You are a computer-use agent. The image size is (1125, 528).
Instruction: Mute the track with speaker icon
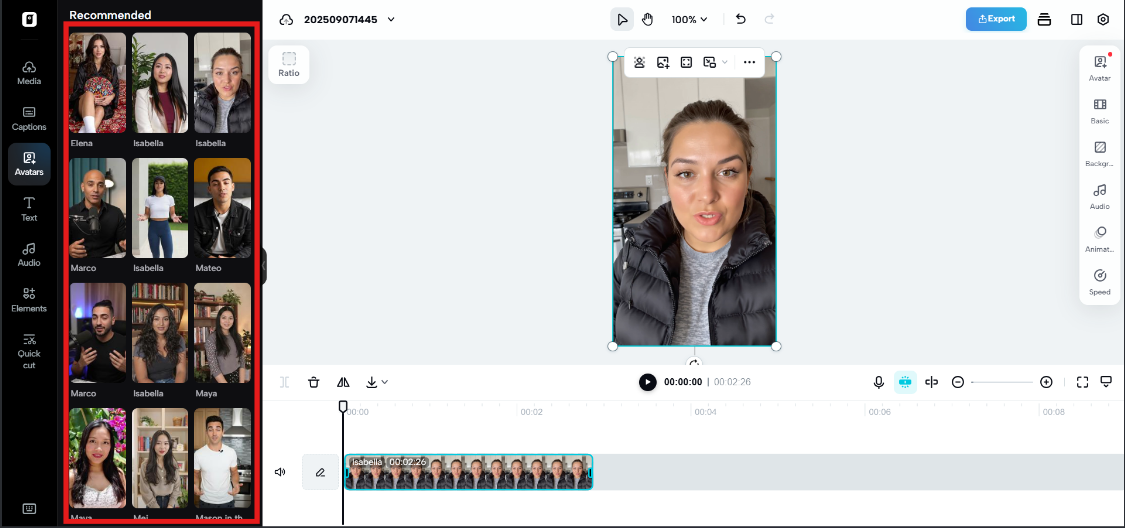pyautogui.click(x=280, y=472)
